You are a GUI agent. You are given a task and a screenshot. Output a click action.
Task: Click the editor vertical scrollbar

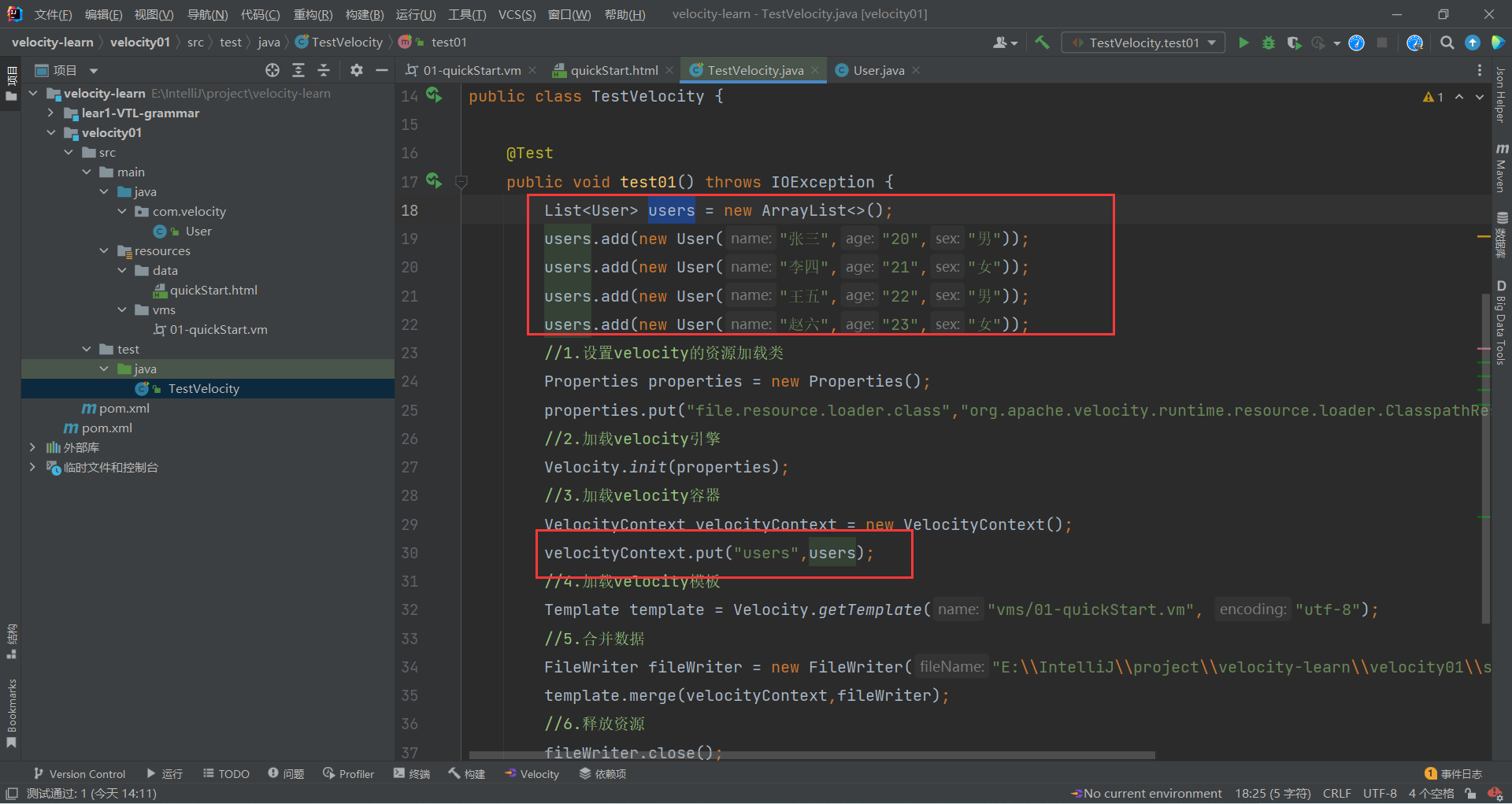(1485, 457)
